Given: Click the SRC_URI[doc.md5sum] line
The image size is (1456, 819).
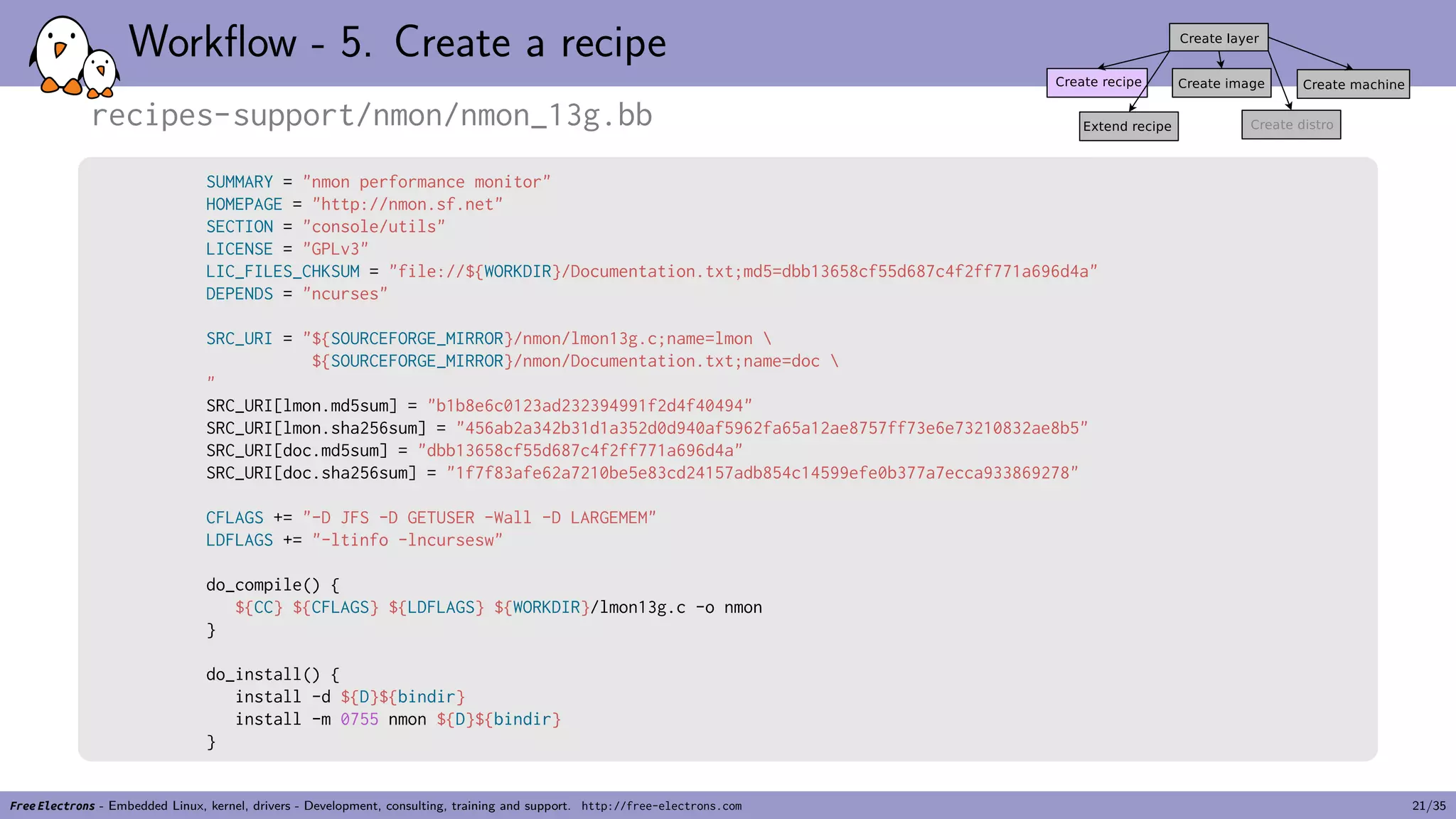Looking at the screenshot, I should 474,451.
